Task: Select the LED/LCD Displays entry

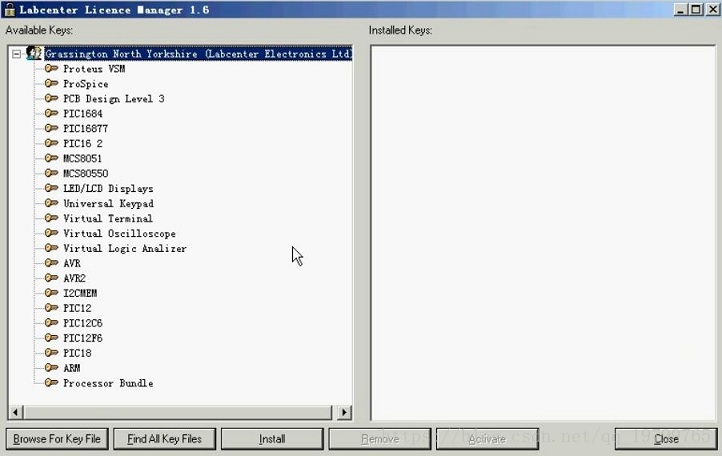Action: [108, 188]
